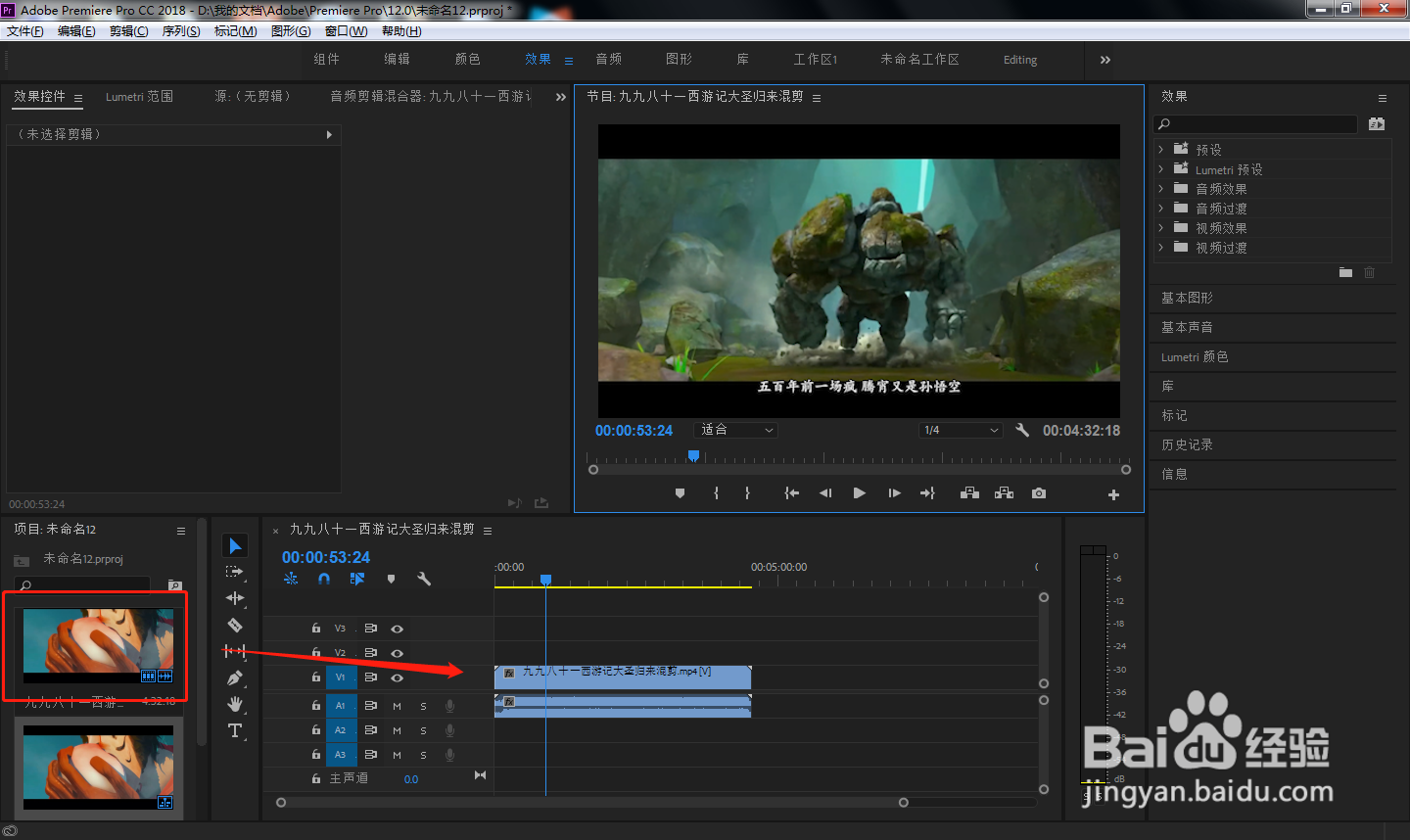
Task: Switch to the Lumetri 范围 tab
Action: coord(140,97)
